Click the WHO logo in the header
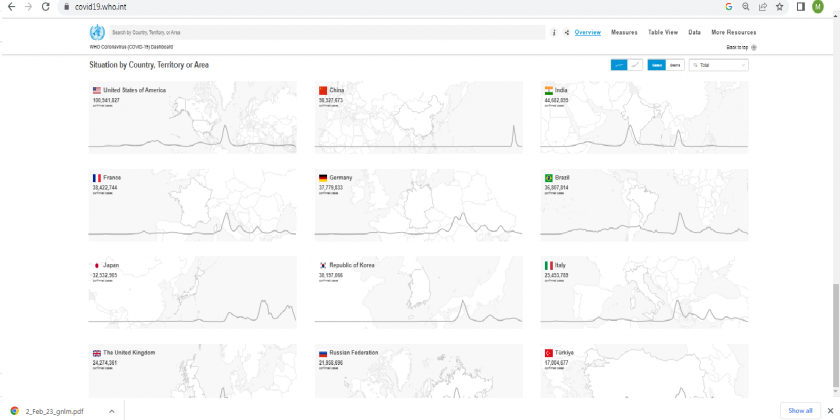Viewport: 840px width, 420px height. [97, 32]
